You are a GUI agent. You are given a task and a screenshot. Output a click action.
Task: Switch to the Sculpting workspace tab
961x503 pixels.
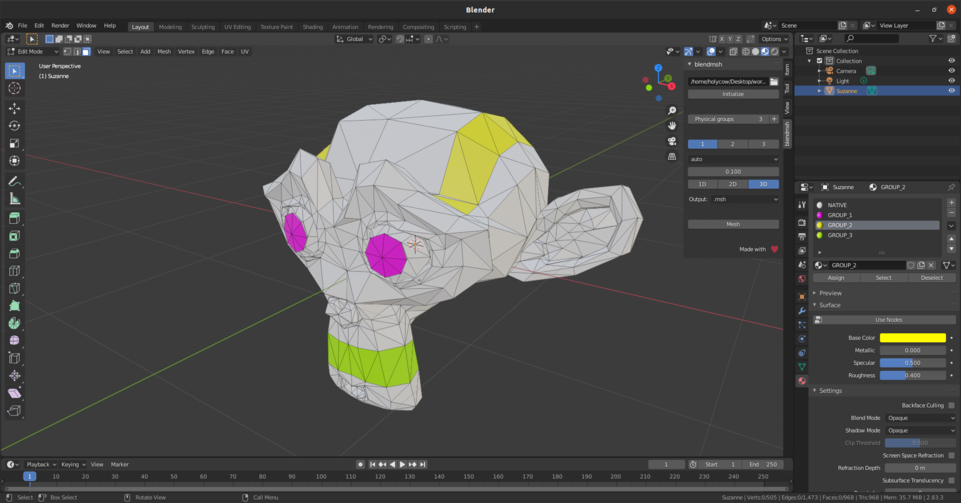(203, 27)
